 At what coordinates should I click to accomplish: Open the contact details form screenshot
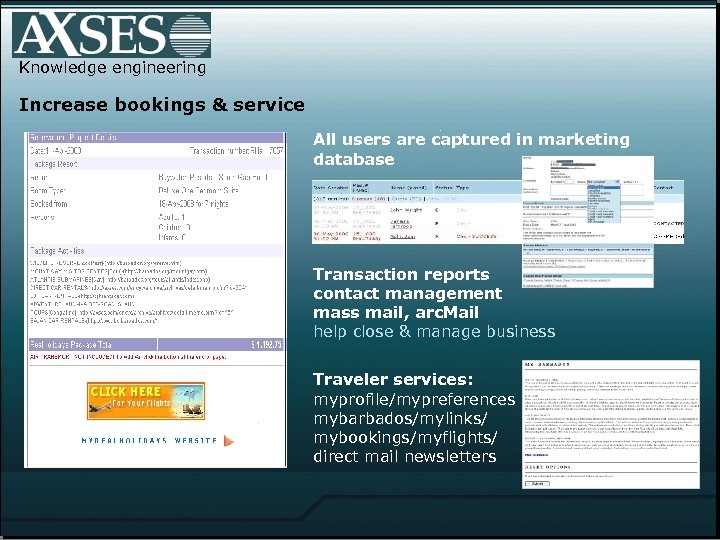588,222
